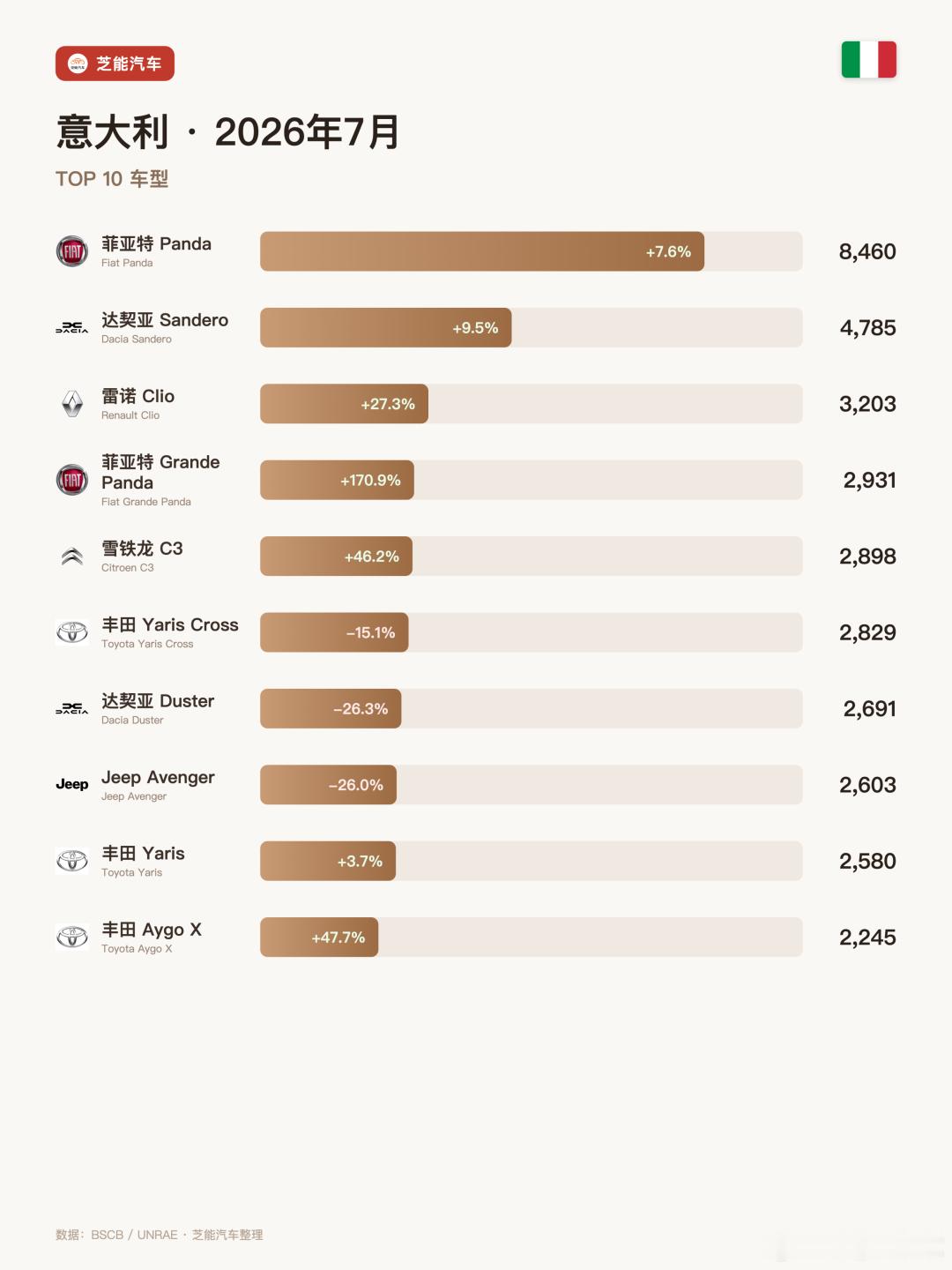This screenshot has height=1270, width=952.
Task: Click the 芝能汽车 red badge
Action: tap(115, 63)
